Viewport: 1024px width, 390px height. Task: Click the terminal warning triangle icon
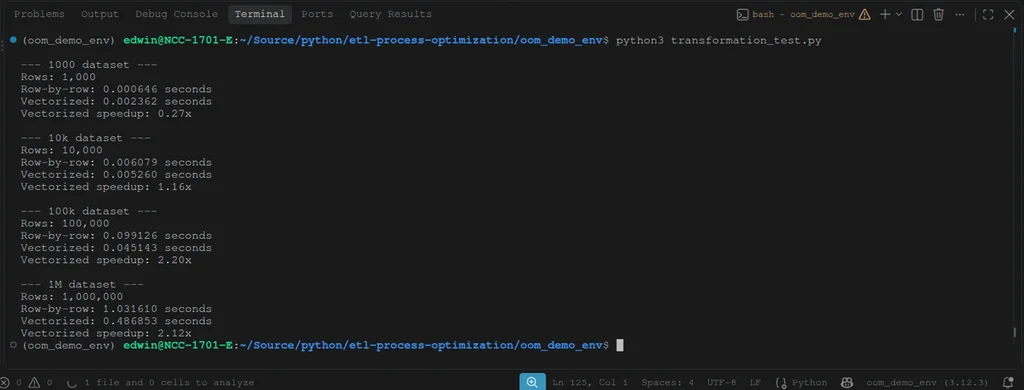(865, 14)
